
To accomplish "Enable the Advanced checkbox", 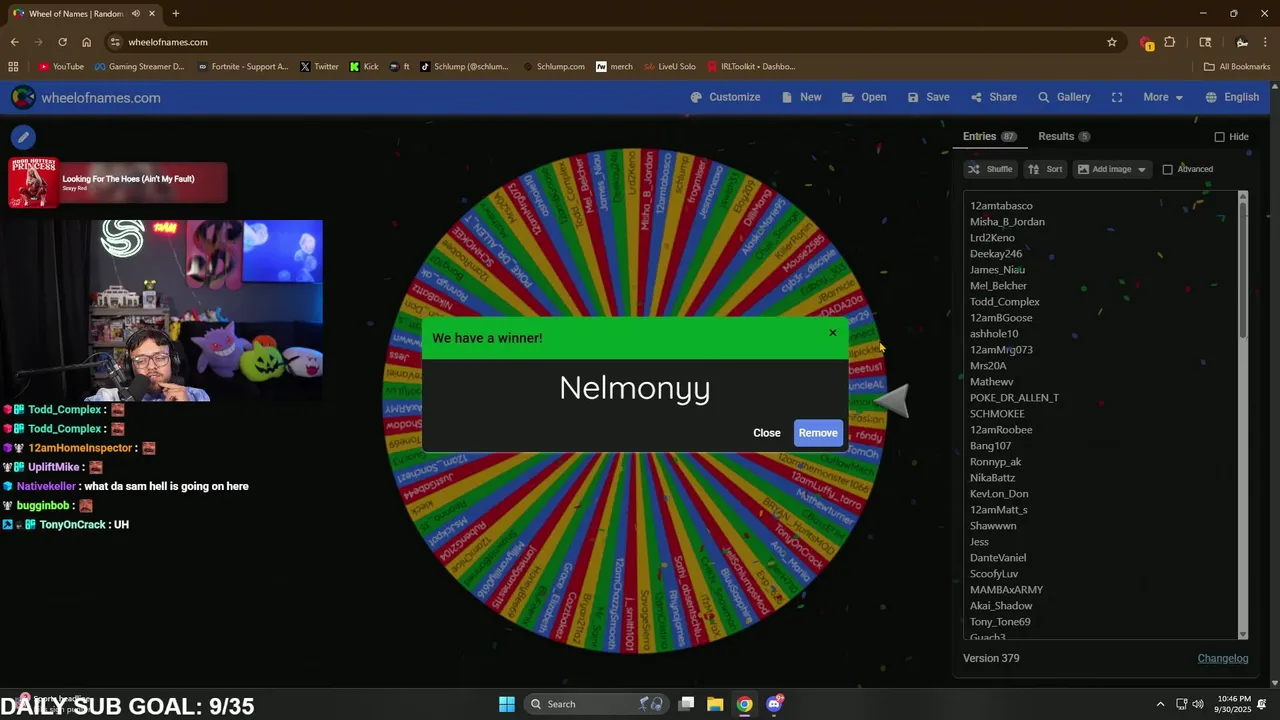I will pyautogui.click(x=1167, y=169).
